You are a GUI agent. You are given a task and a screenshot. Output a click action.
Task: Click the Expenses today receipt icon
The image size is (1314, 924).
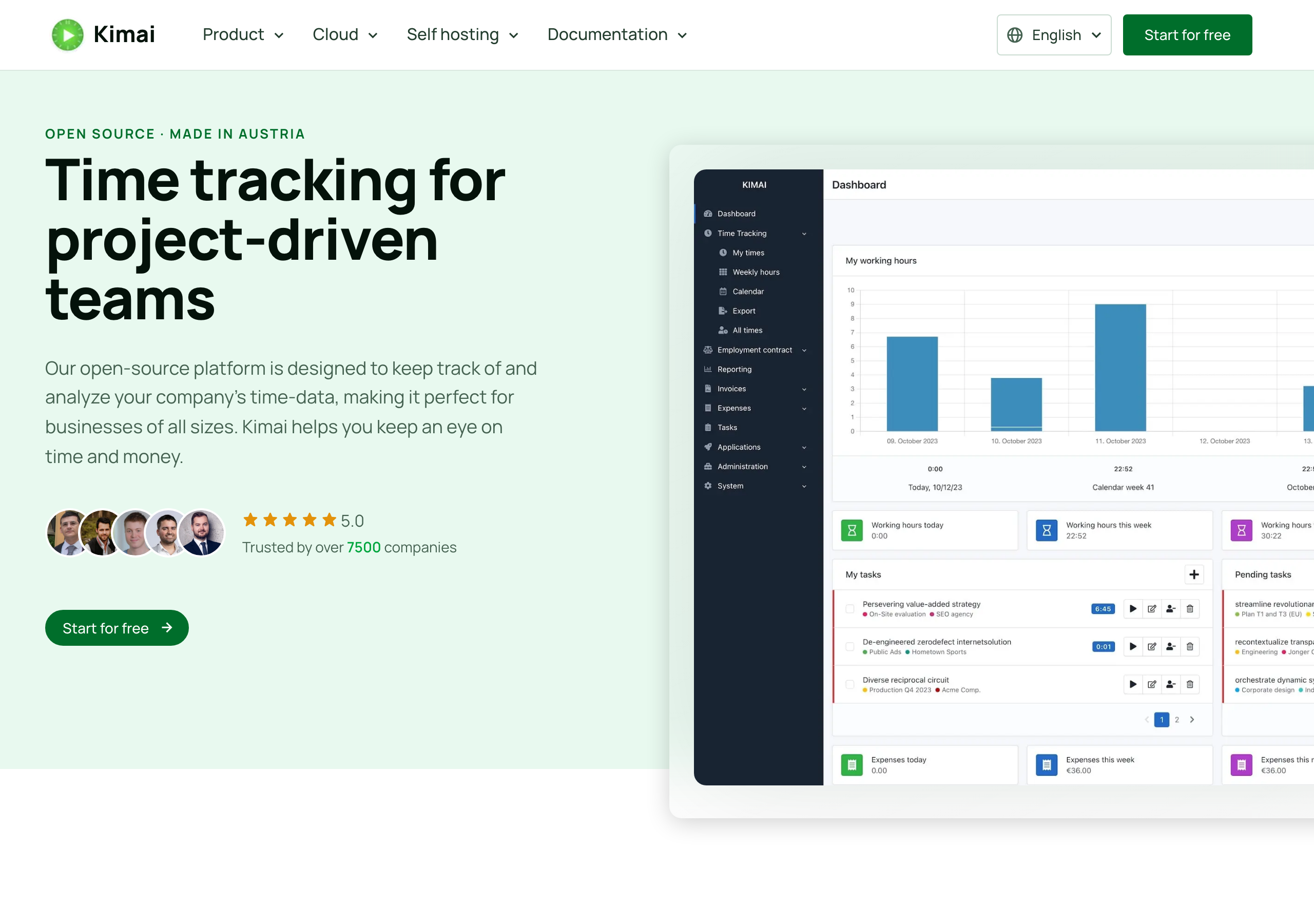[852, 765]
